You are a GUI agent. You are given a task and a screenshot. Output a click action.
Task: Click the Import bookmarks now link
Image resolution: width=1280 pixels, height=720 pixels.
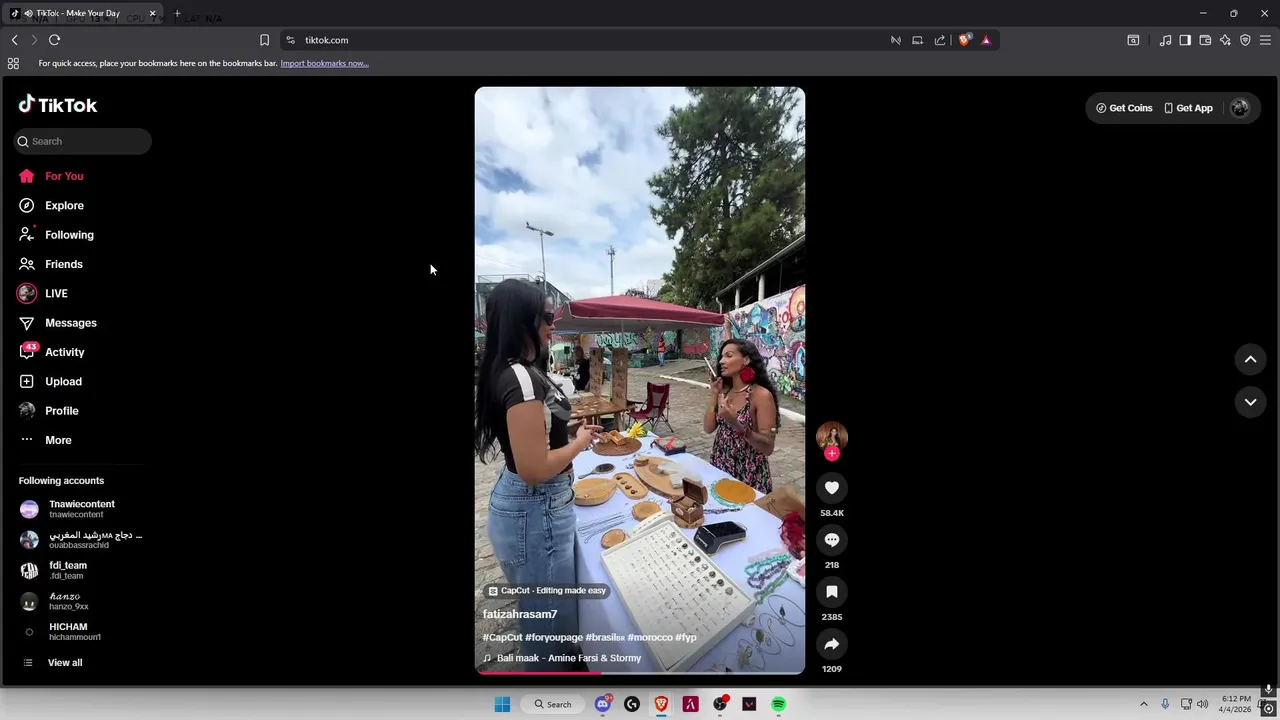tap(324, 63)
